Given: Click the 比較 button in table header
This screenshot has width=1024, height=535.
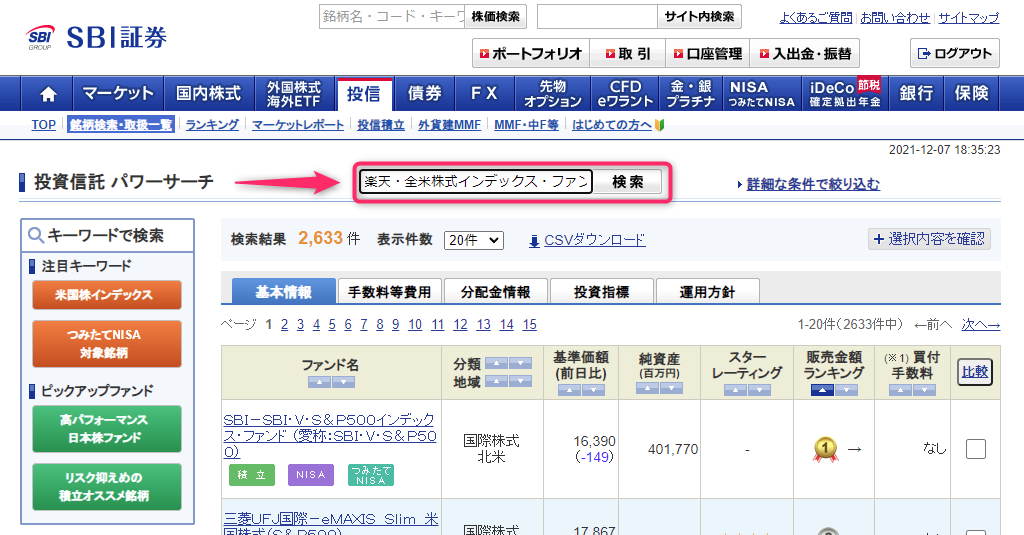Looking at the screenshot, I should click(x=975, y=372).
